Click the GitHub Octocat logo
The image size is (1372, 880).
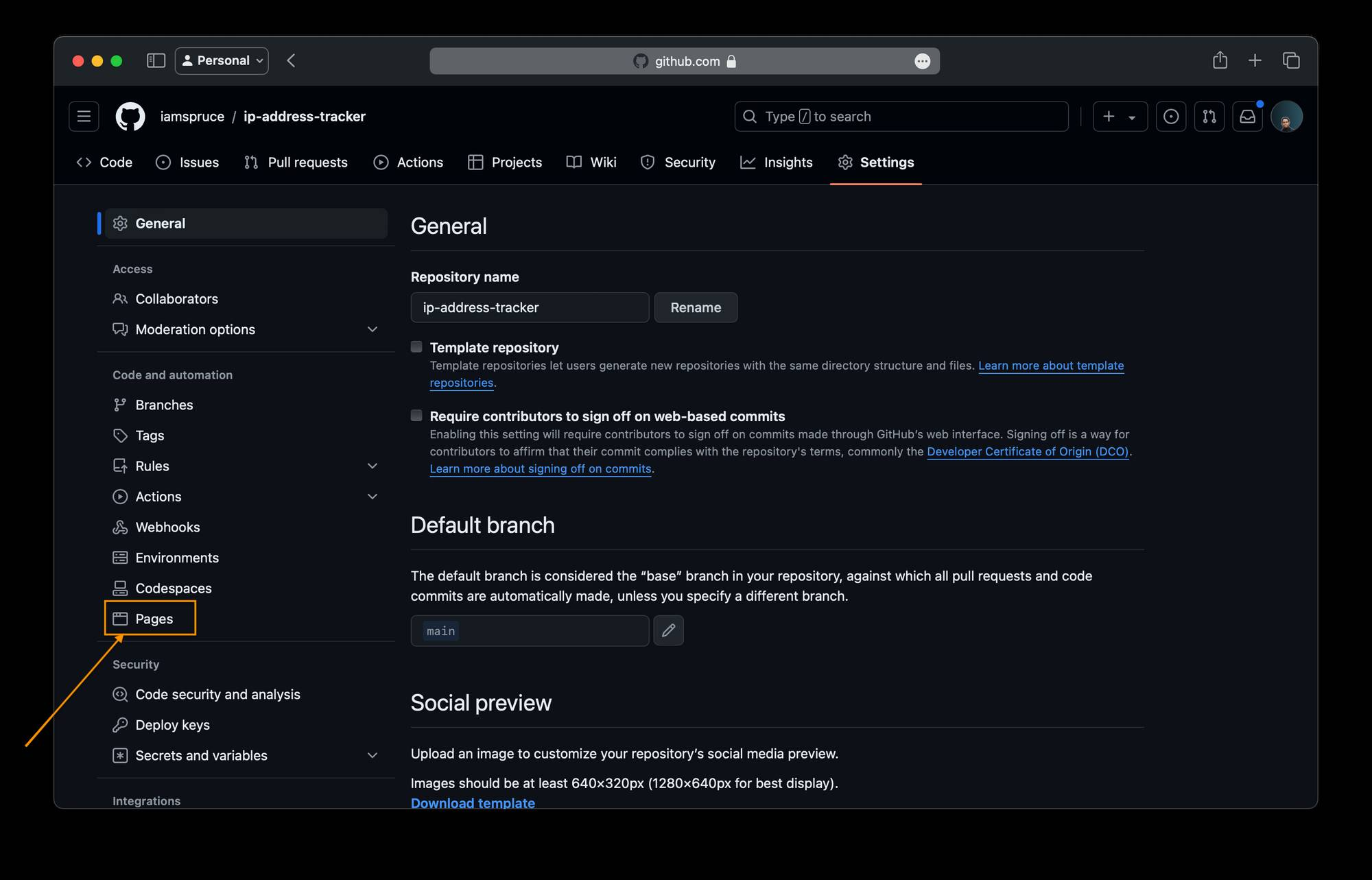[x=130, y=117]
